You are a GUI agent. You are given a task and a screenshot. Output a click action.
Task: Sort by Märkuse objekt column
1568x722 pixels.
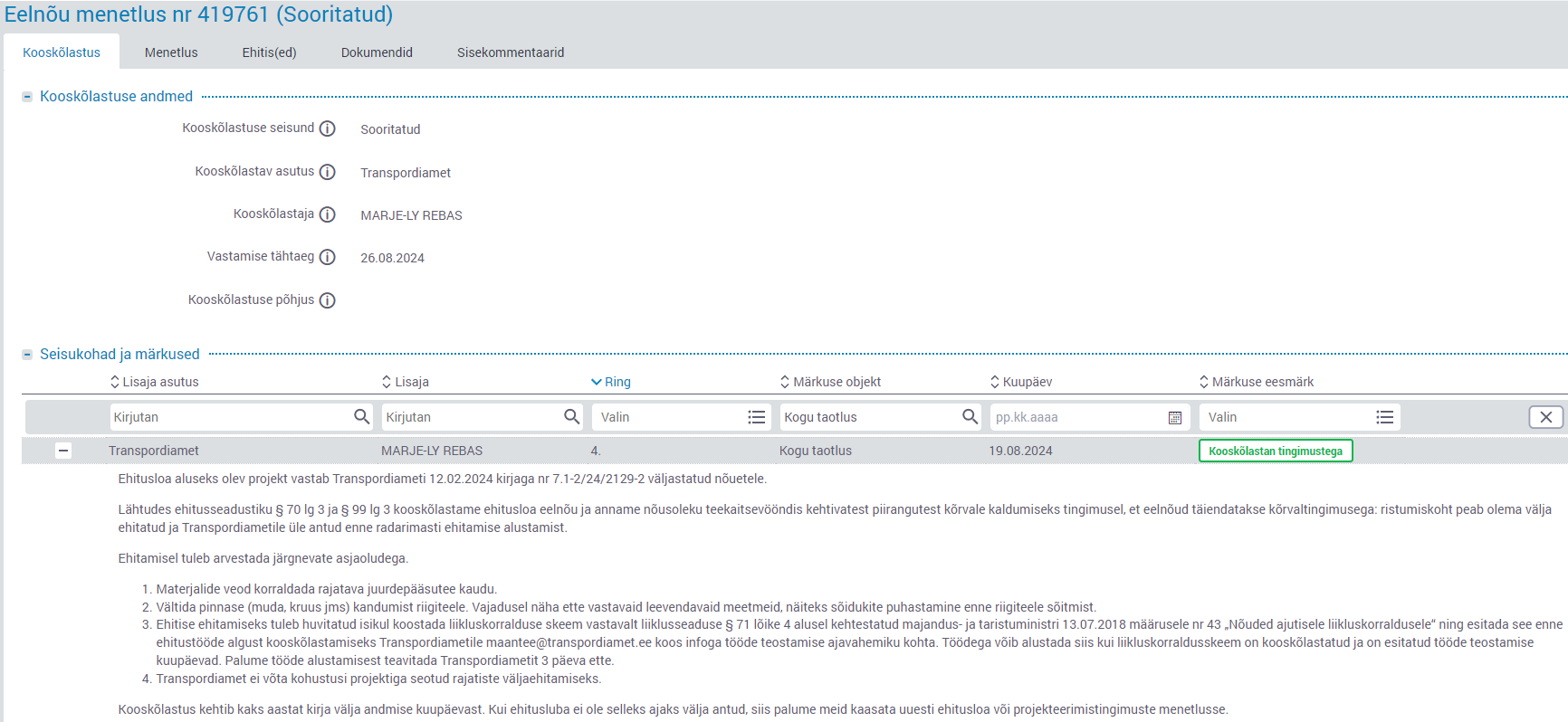(830, 382)
